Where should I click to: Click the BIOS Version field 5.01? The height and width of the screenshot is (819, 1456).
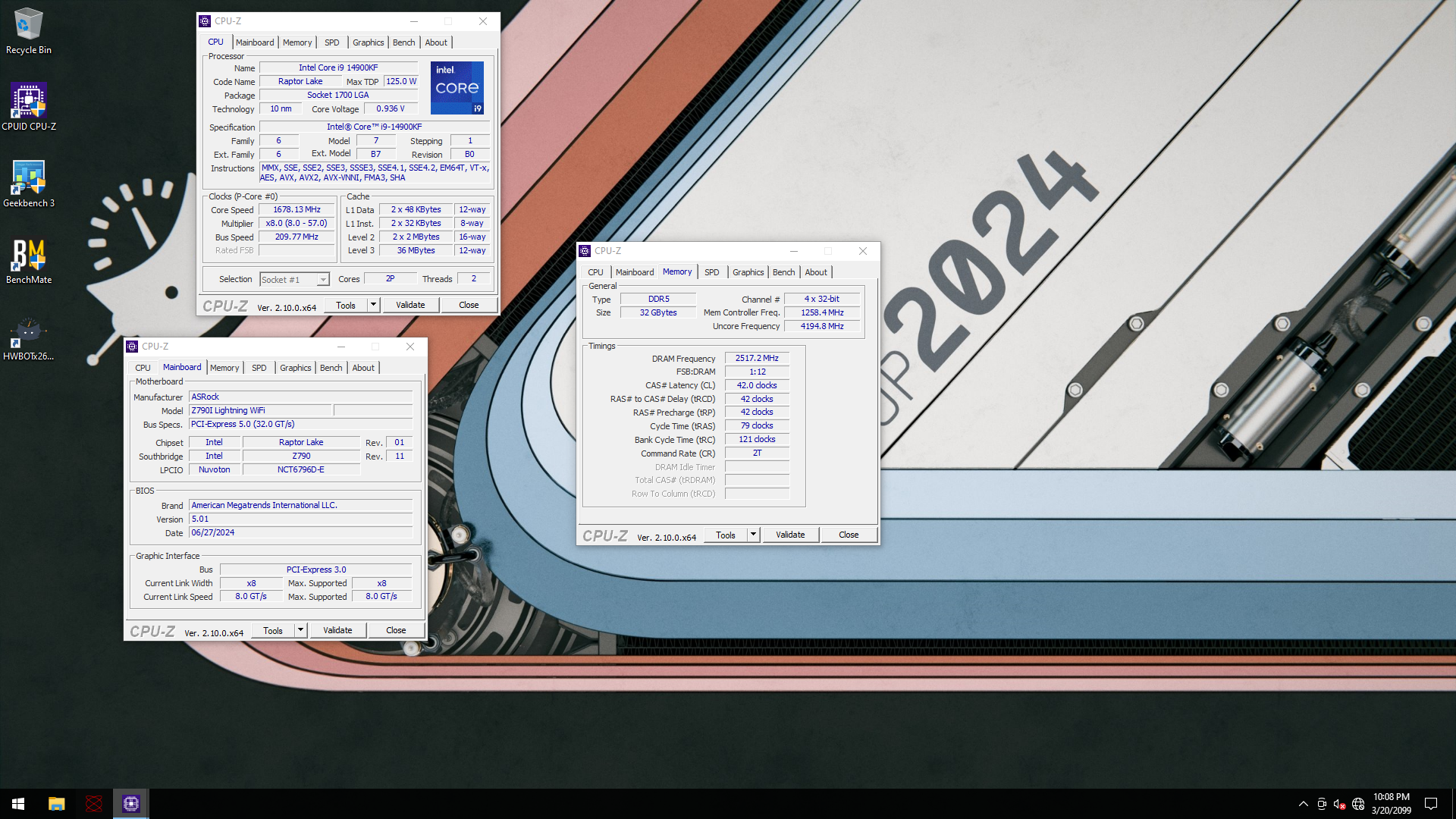tap(300, 519)
